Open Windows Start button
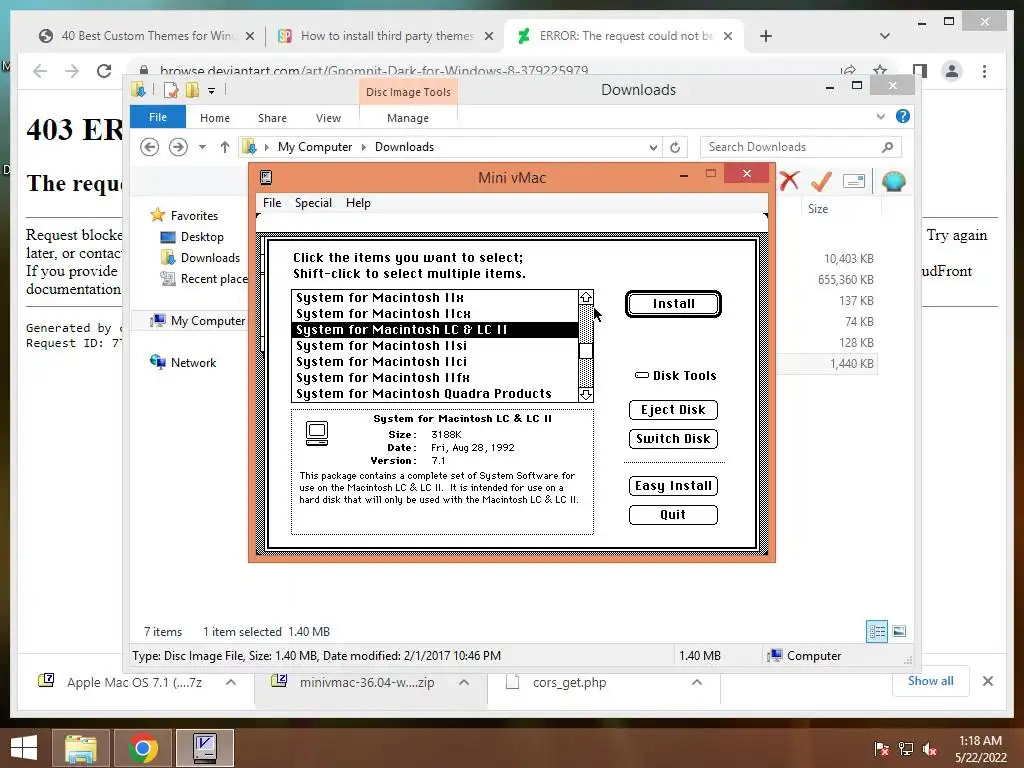Image resolution: width=1024 pixels, height=768 pixels. pos(24,748)
